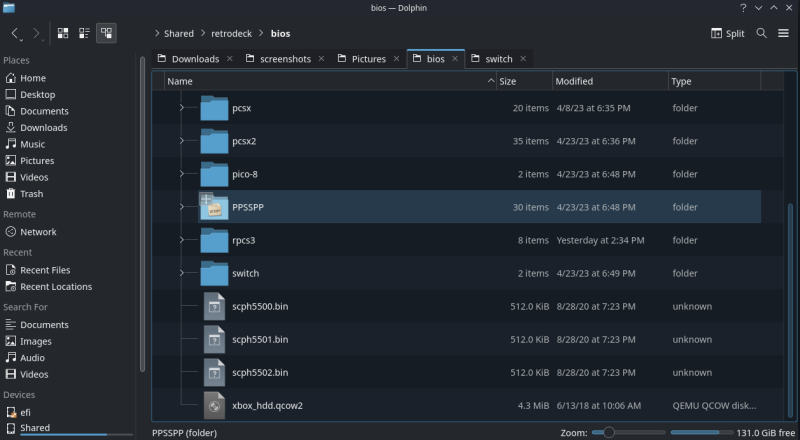Expand the rpcs3 folder
This screenshot has height=440, width=800.
(182, 240)
